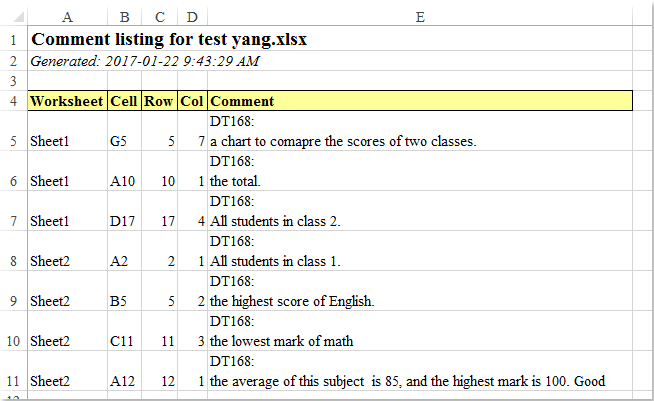The height and width of the screenshot is (401, 654).
Task: Select row 11 header
Action: pos(13,381)
